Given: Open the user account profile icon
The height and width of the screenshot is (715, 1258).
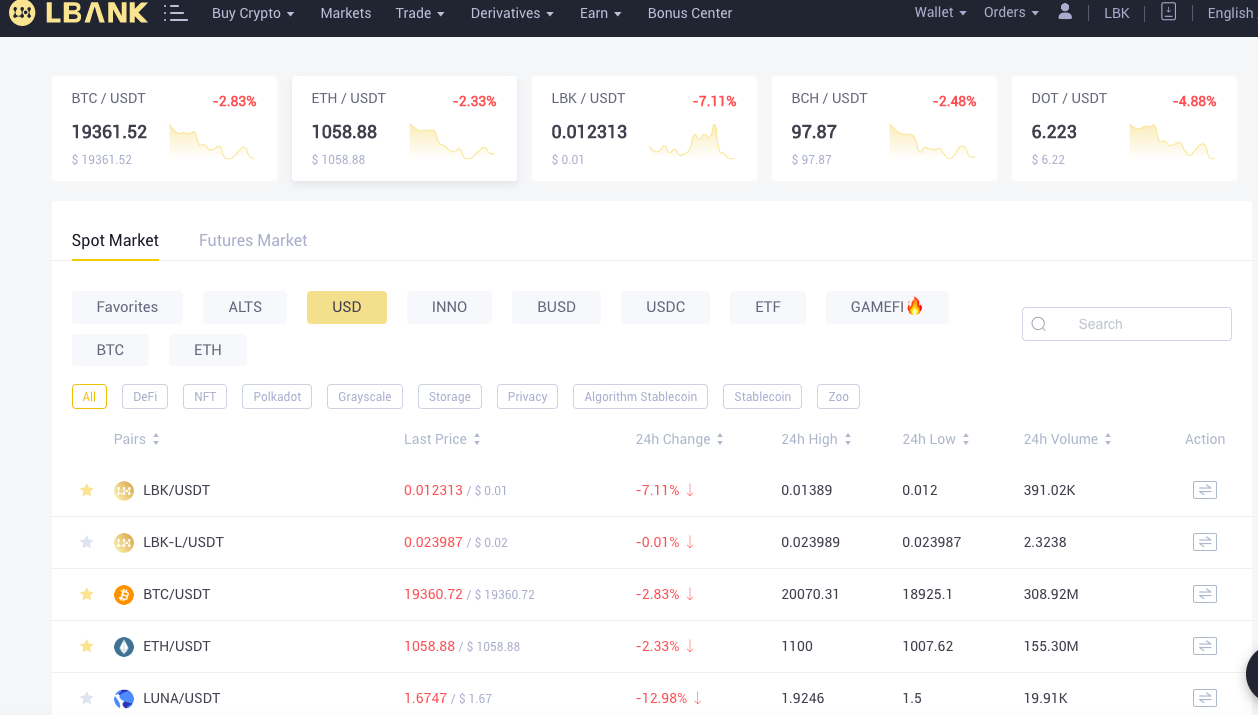Looking at the screenshot, I should (1065, 12).
